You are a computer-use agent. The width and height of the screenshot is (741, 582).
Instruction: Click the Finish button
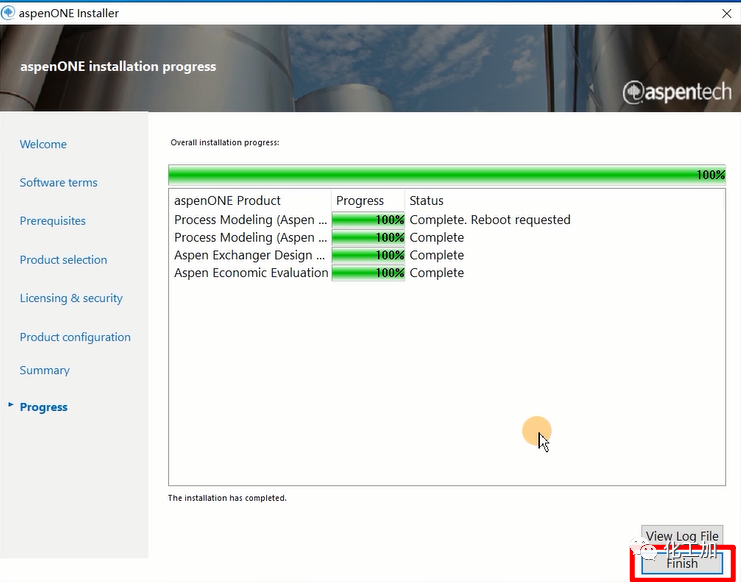[x=682, y=563]
